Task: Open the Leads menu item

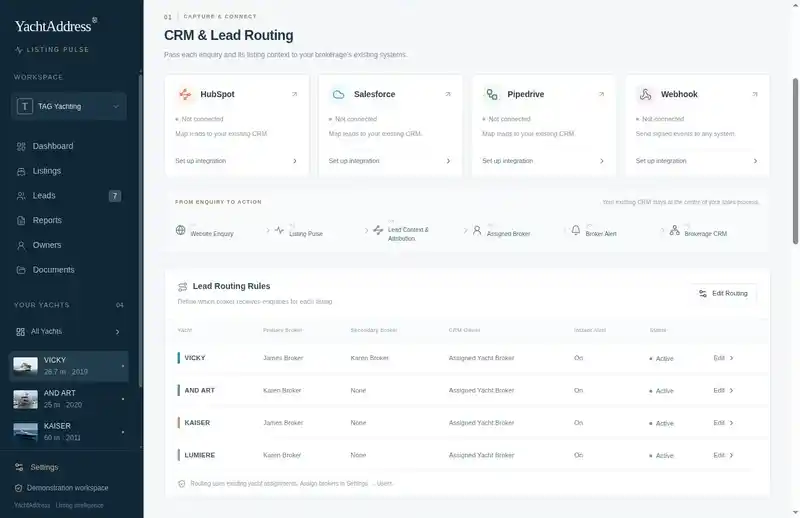Action: pos(44,196)
